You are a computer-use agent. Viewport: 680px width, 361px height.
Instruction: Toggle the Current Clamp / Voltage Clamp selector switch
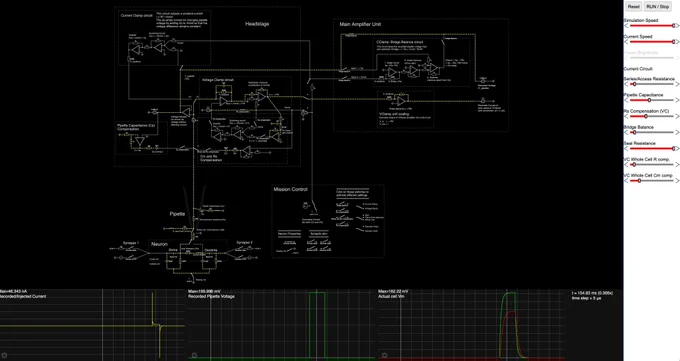(360, 207)
